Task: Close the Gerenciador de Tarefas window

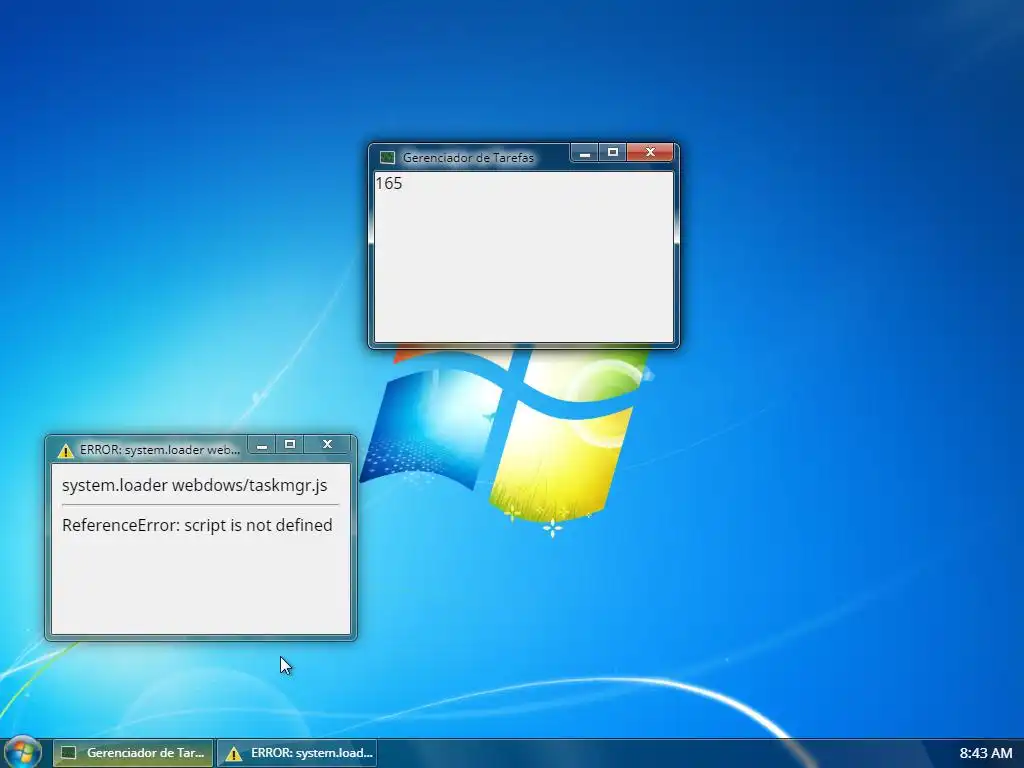Action: 650,153
